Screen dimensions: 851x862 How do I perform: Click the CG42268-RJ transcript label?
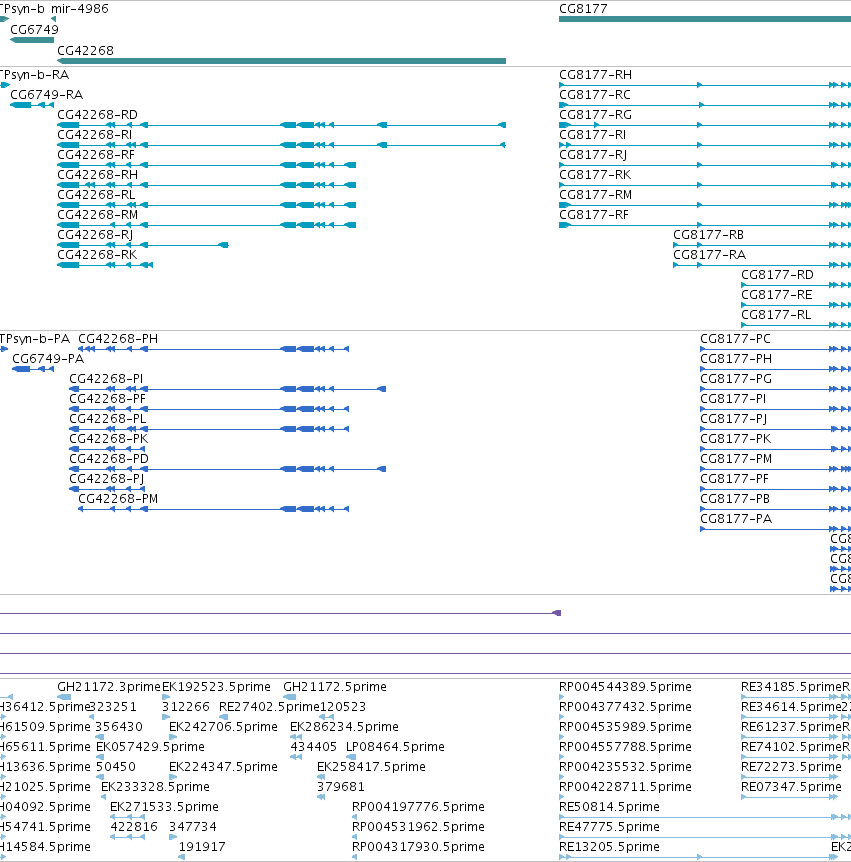tap(95, 235)
